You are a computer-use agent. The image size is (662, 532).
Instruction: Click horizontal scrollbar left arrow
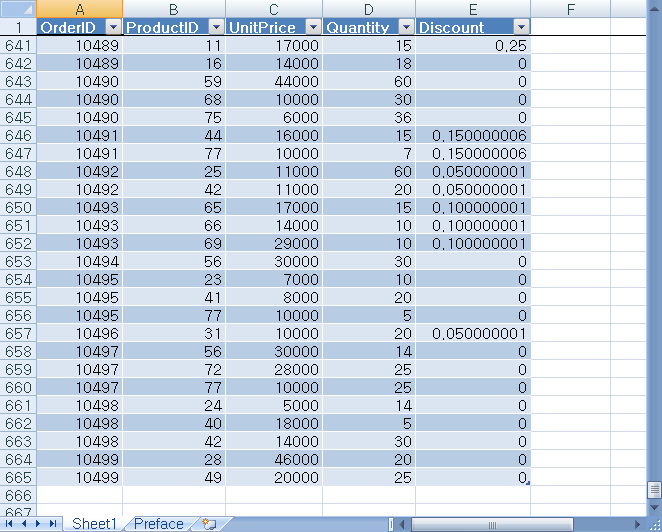[402, 525]
